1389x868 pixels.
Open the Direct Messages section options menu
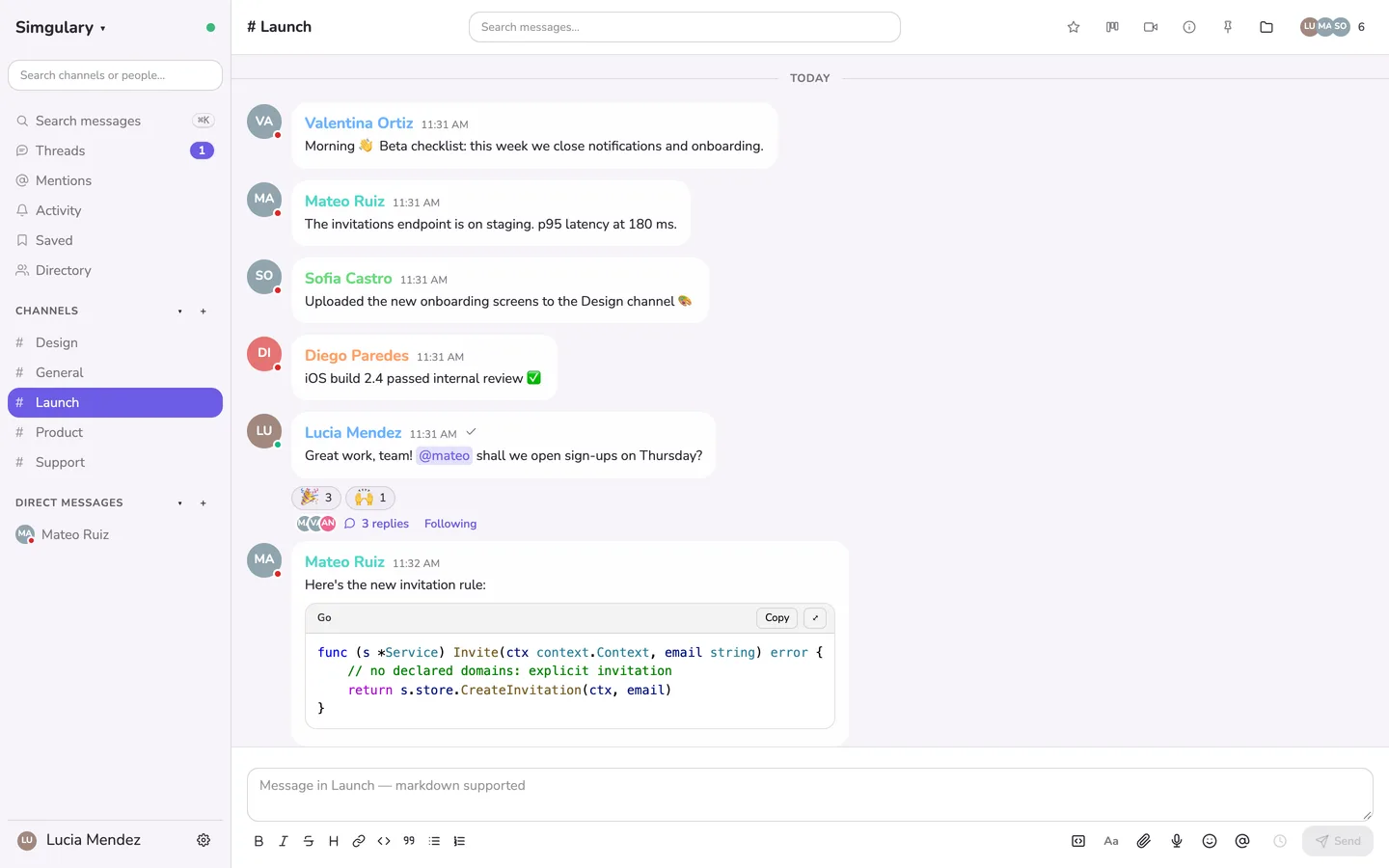[x=180, y=503]
